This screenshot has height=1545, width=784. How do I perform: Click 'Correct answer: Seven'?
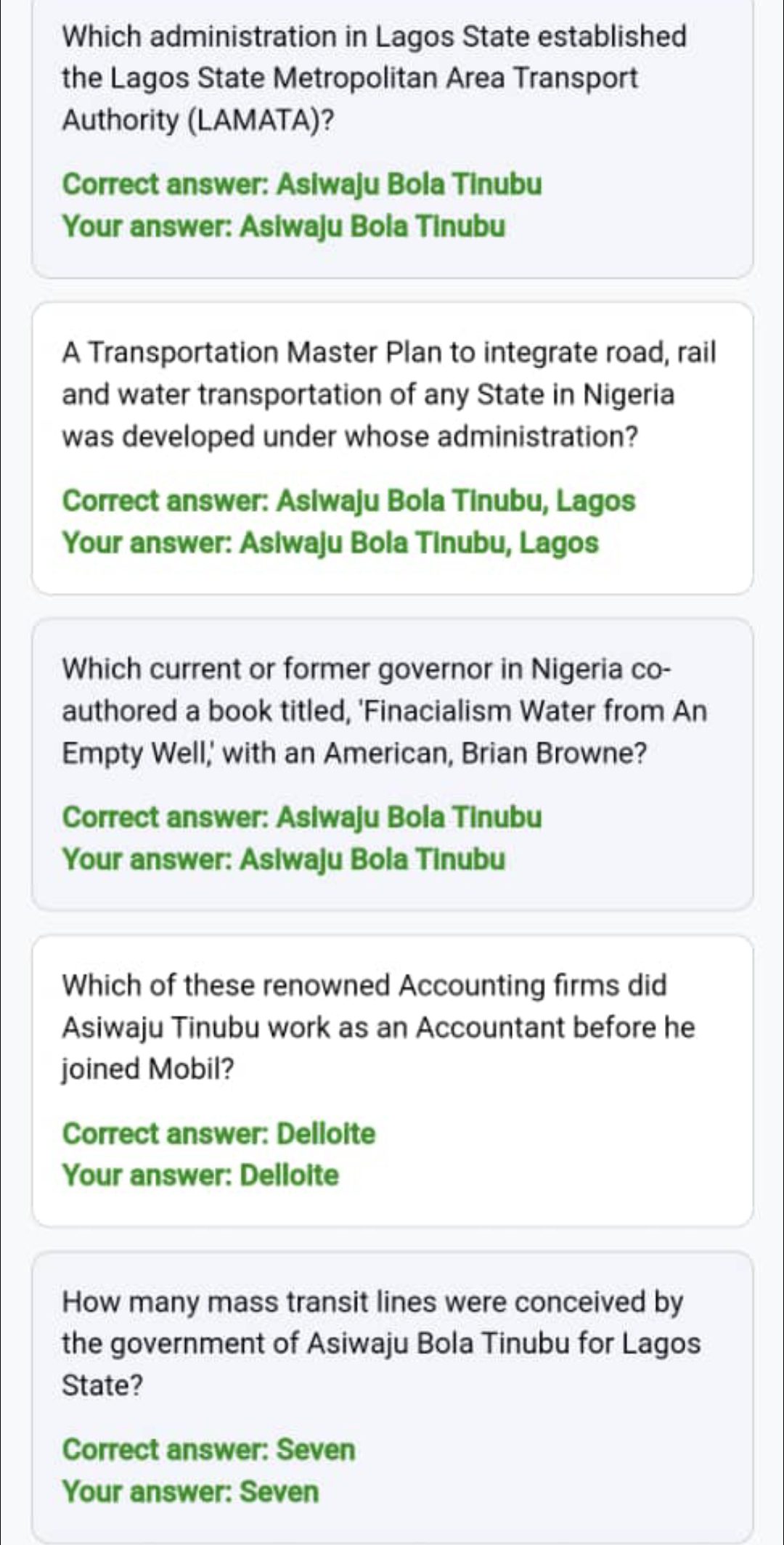[x=208, y=1450]
